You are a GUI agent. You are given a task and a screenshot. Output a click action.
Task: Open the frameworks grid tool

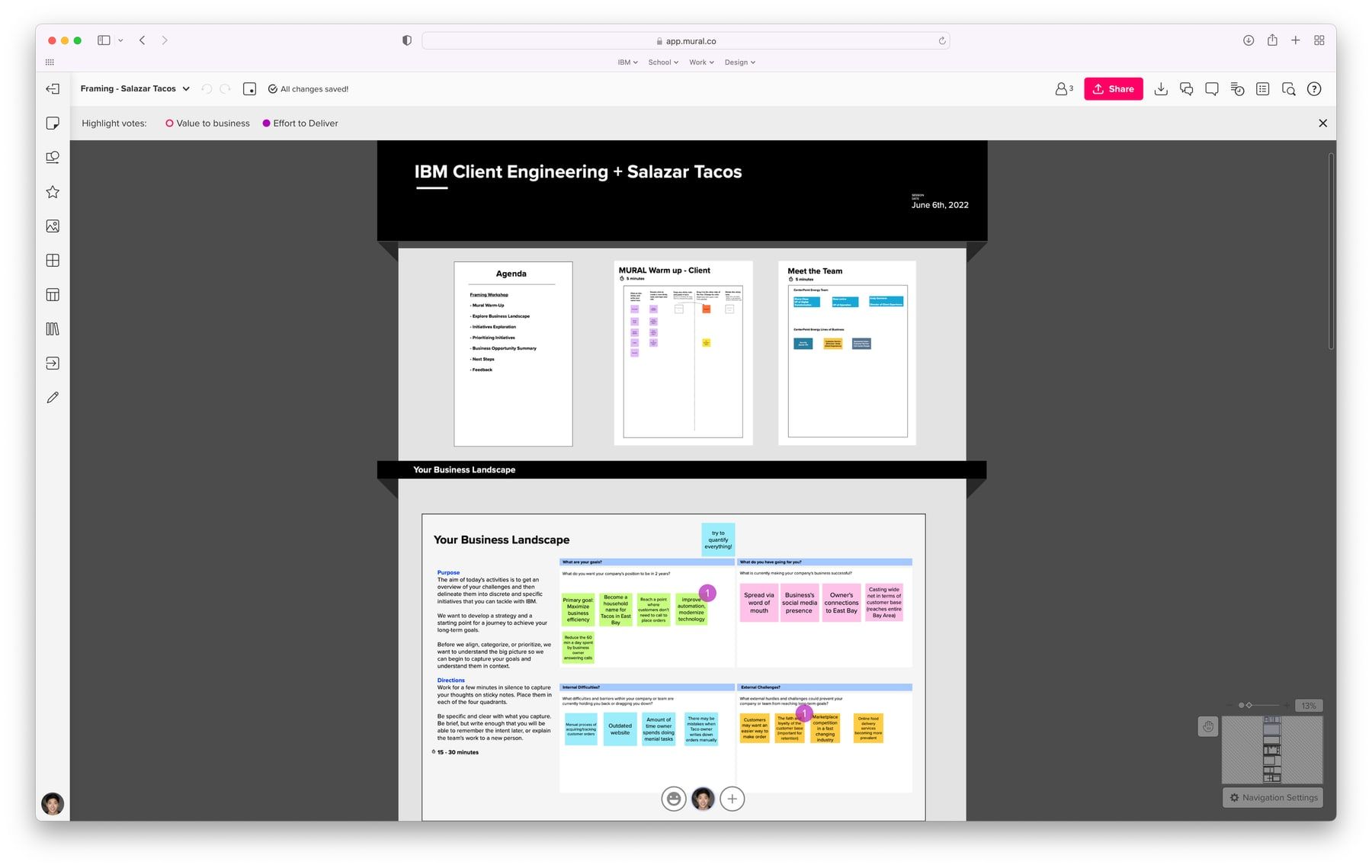tap(53, 261)
